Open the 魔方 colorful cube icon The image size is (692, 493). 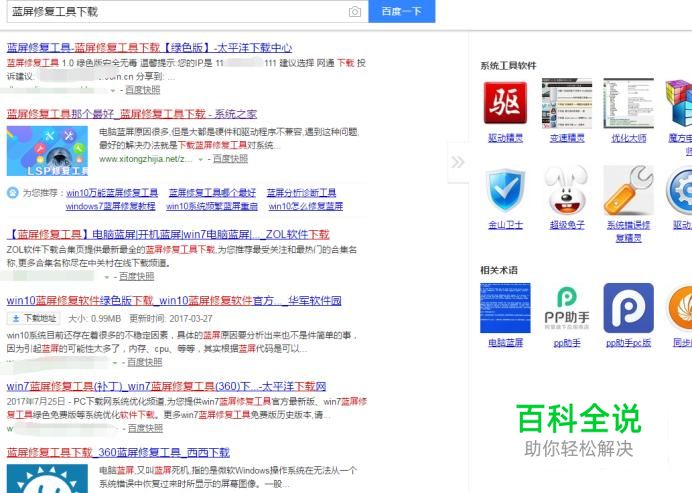[679, 103]
